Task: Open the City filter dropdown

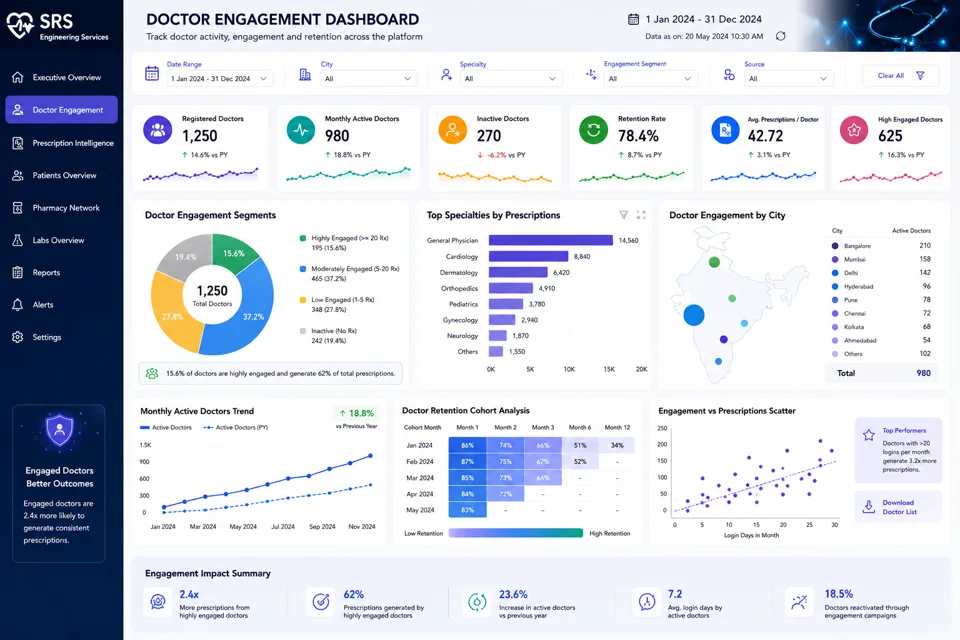Action: [x=369, y=78]
